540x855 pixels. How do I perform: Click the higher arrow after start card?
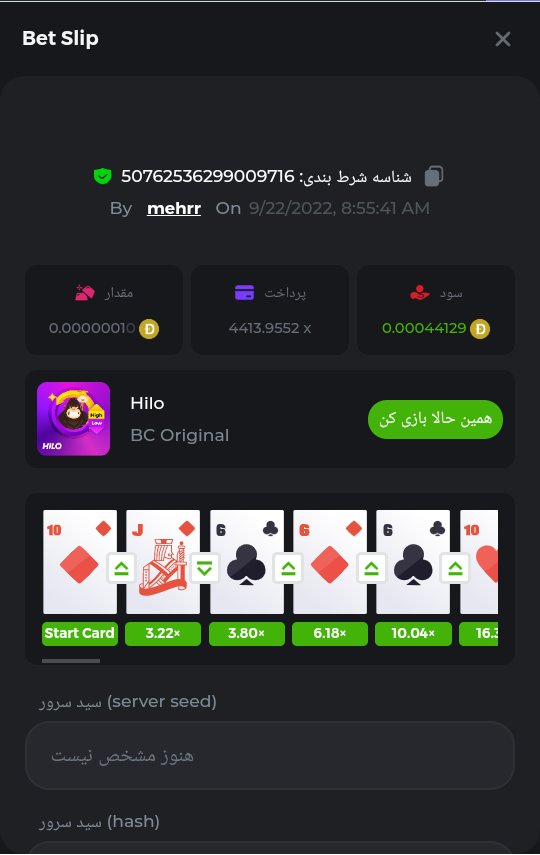(x=121, y=569)
